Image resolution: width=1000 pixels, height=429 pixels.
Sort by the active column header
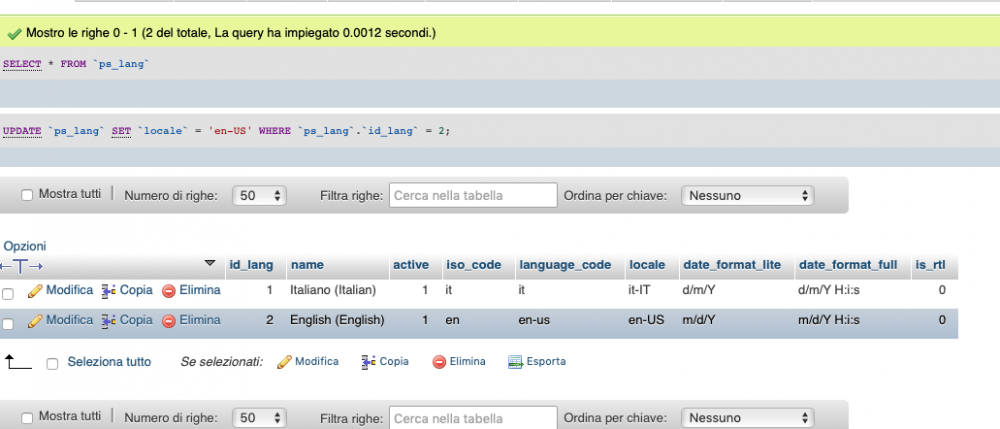coord(411,265)
